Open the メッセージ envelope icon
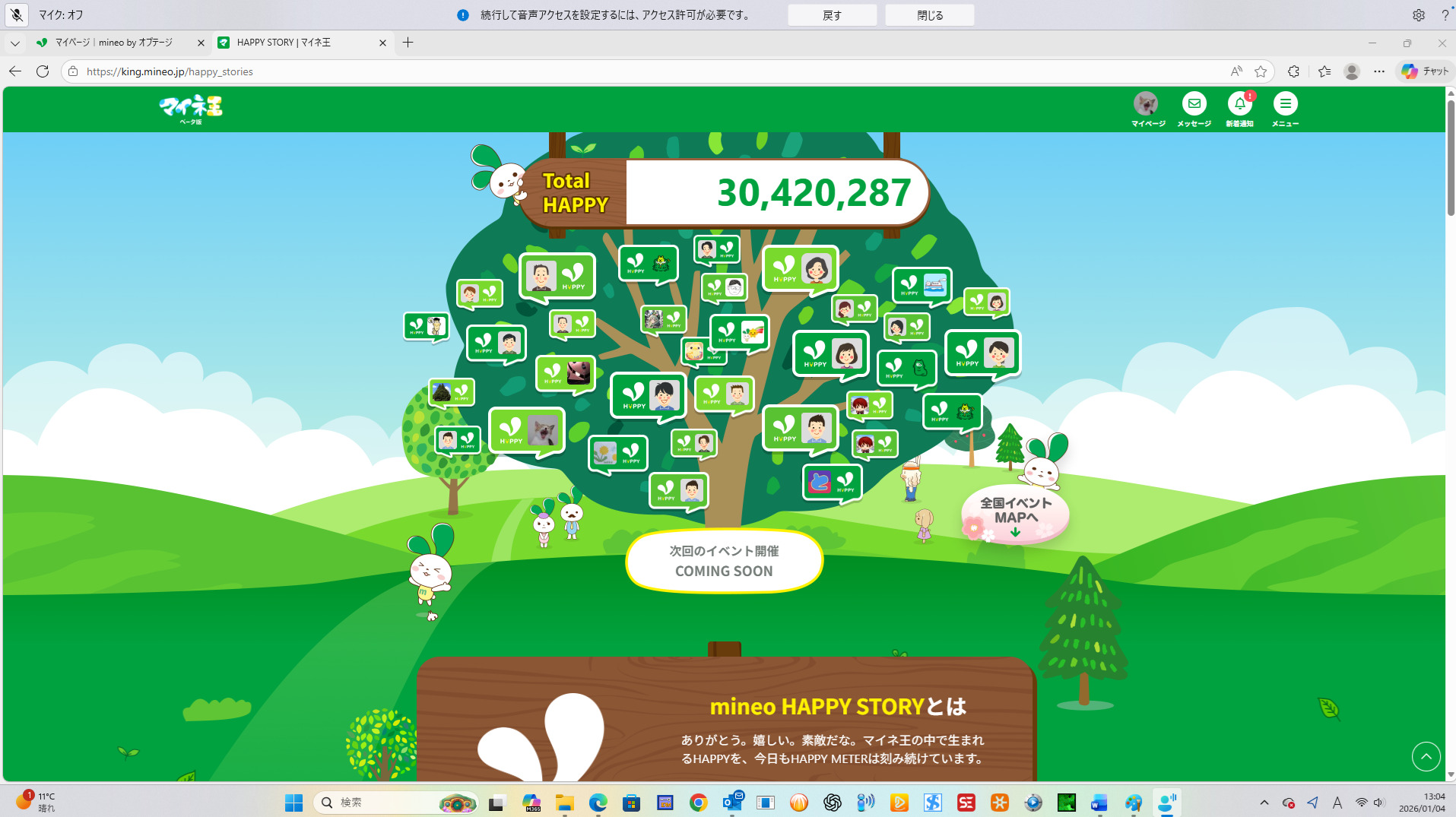This screenshot has height=817, width=1456. point(1194,104)
